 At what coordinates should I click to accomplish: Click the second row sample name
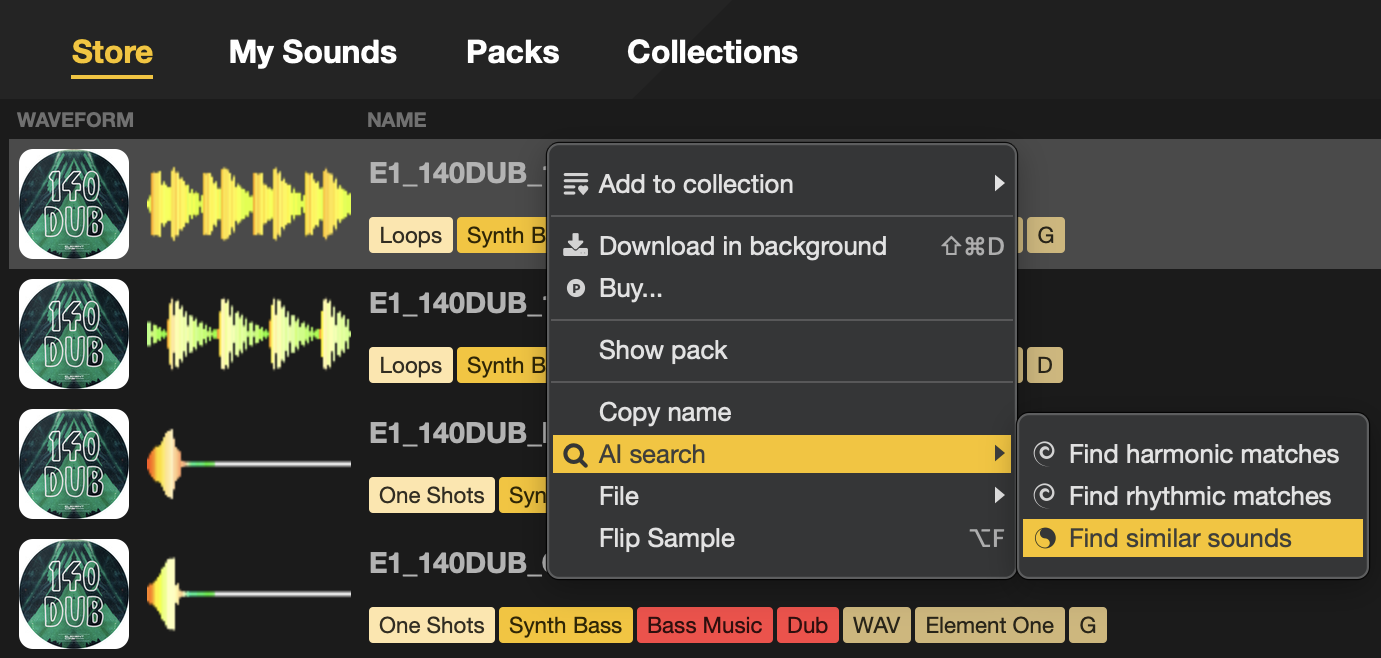459,304
